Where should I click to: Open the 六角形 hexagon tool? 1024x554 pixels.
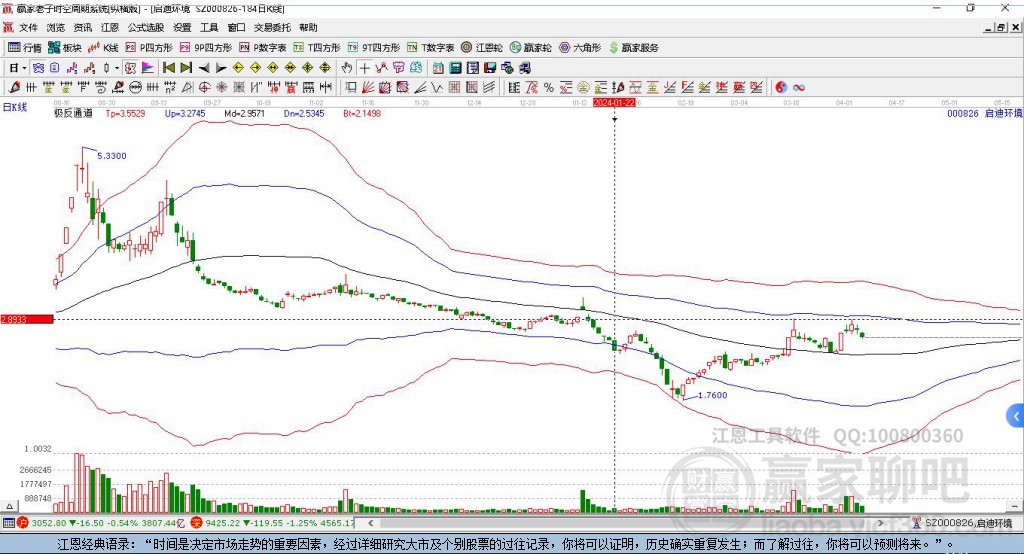tap(580, 48)
